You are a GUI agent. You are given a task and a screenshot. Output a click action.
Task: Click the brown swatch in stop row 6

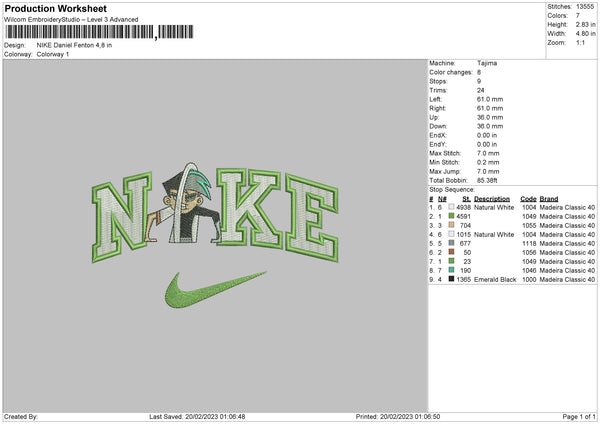point(451,252)
